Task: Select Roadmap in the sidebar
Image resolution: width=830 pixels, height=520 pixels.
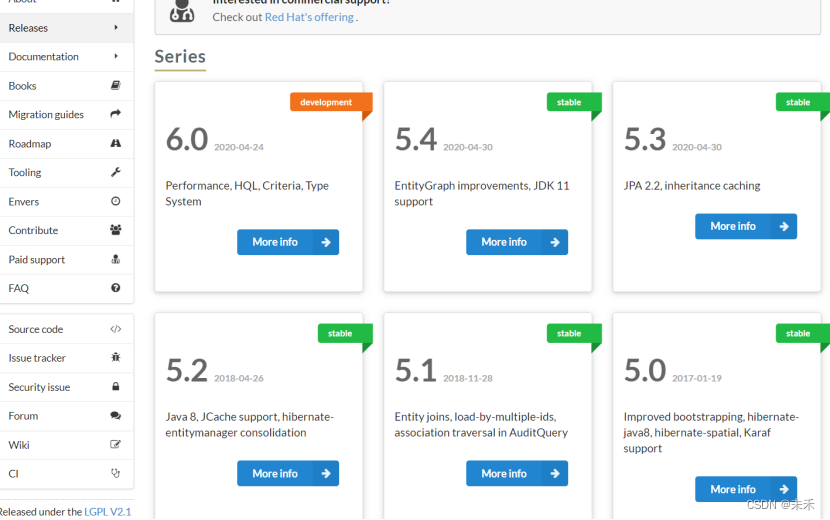Action: [x=67, y=144]
